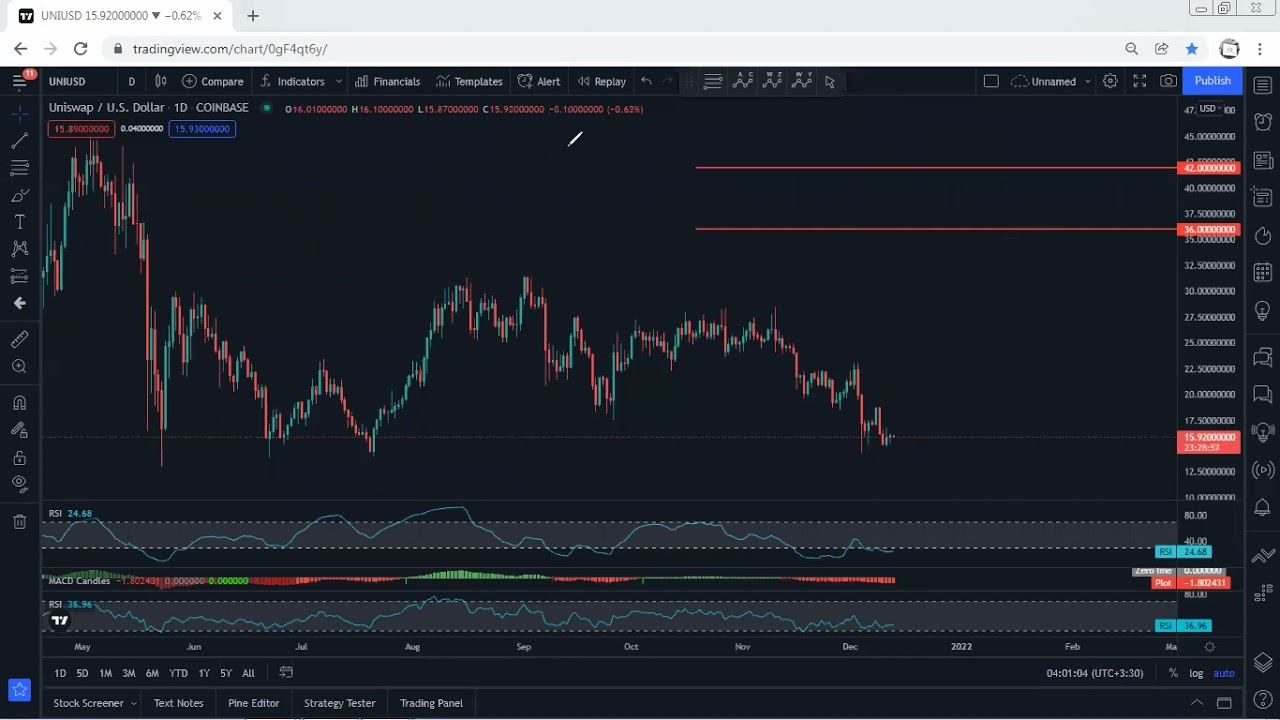Open the ideas lightbulb panel

(1262, 310)
